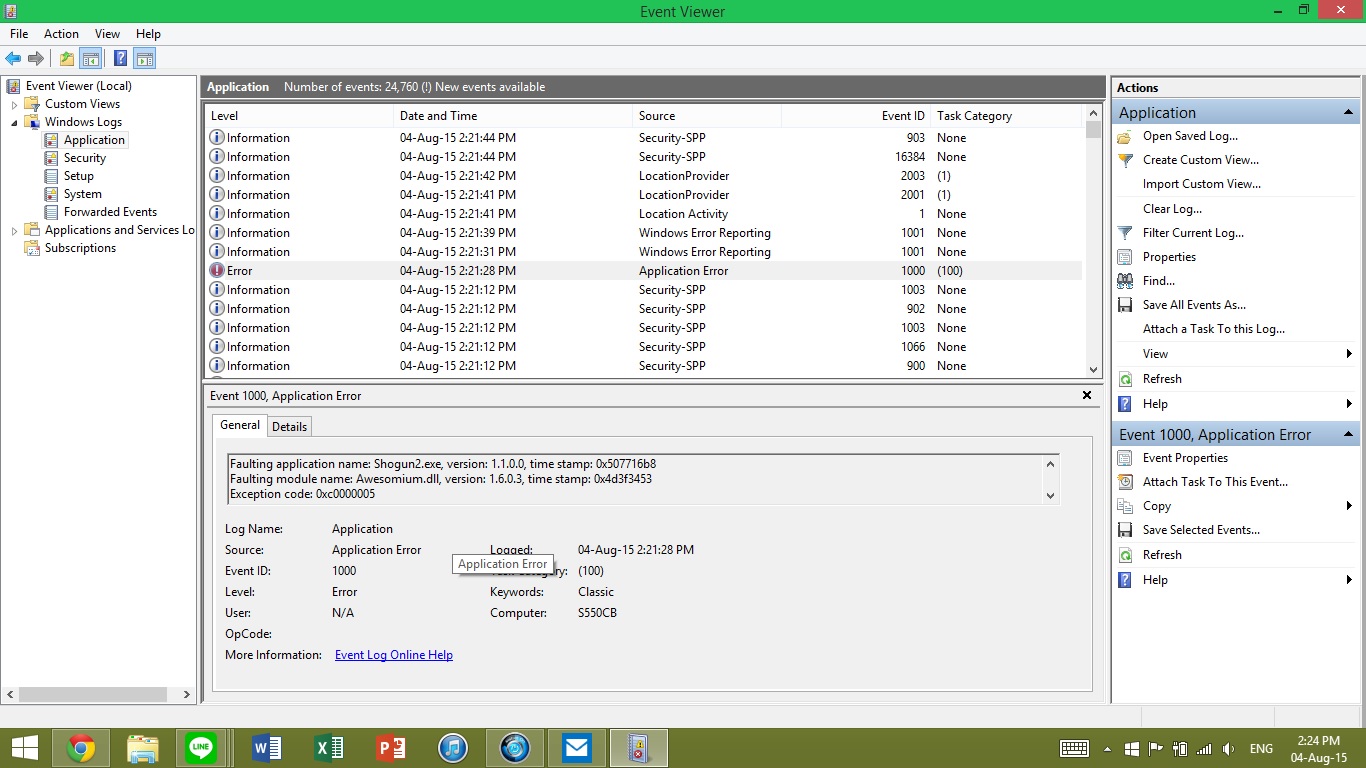The image size is (1366, 768).
Task: Collapse the Windows Logs tree node
Action: coord(15,122)
